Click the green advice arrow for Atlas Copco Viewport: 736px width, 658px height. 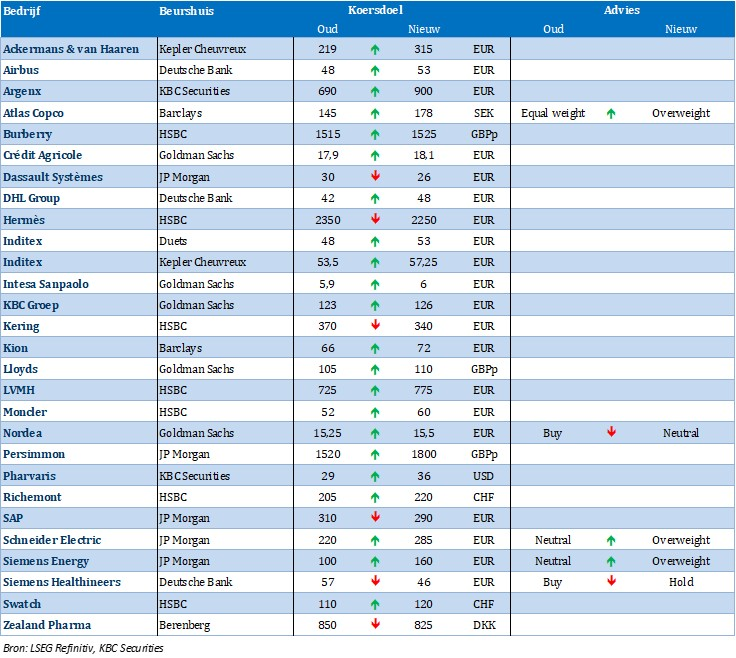(611, 113)
